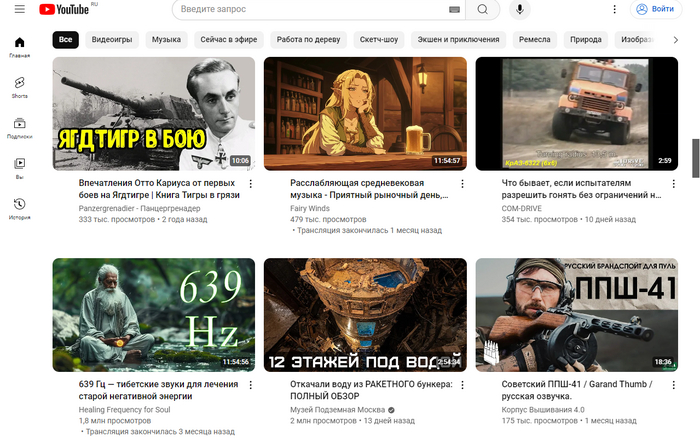Select the Видеоигры category chip
Image resolution: width=700 pixels, height=443 pixels.
[111, 40]
